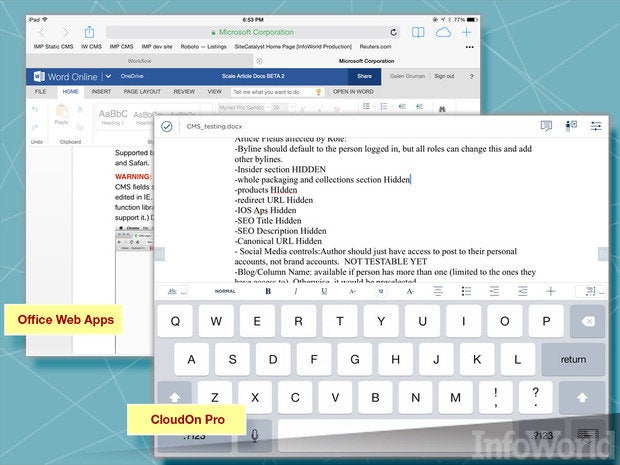Select the Heading 1 style
The height and width of the screenshot is (465, 620).
[x=113, y=117]
